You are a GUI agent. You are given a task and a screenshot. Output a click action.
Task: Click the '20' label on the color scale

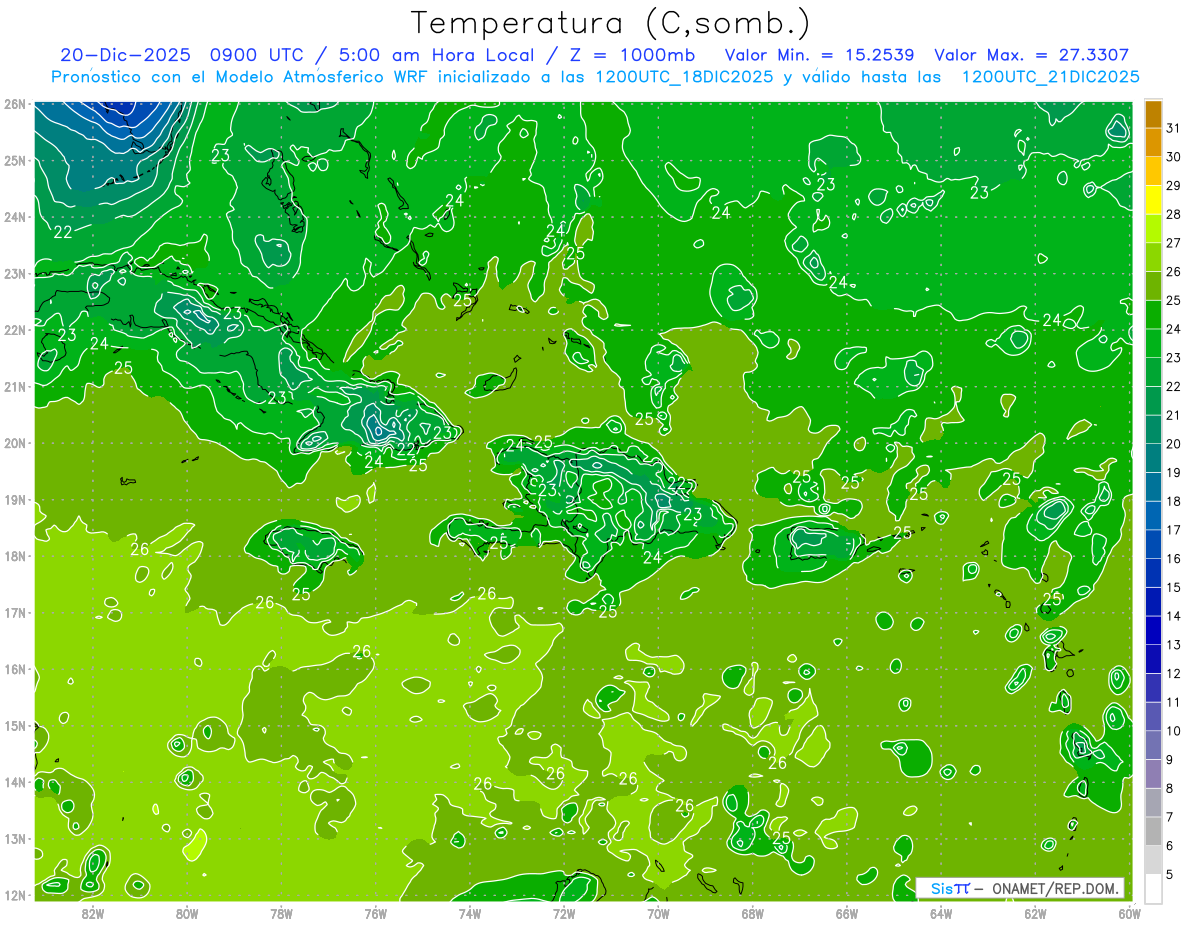click(x=1174, y=444)
